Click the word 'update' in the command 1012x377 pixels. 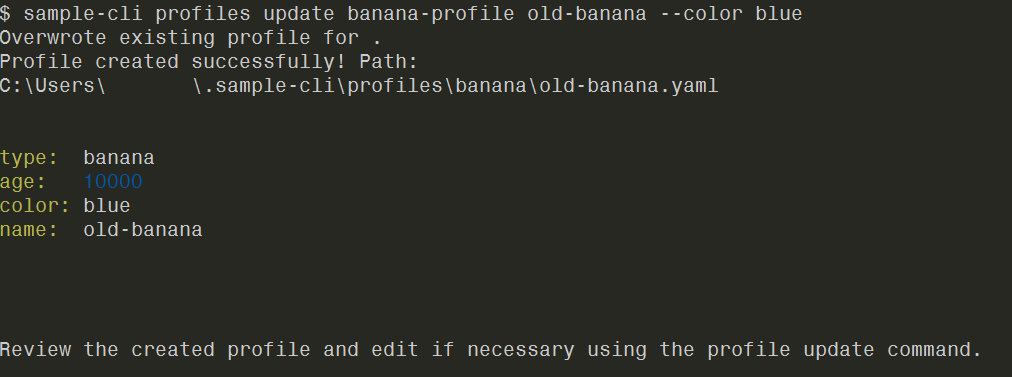(x=299, y=14)
